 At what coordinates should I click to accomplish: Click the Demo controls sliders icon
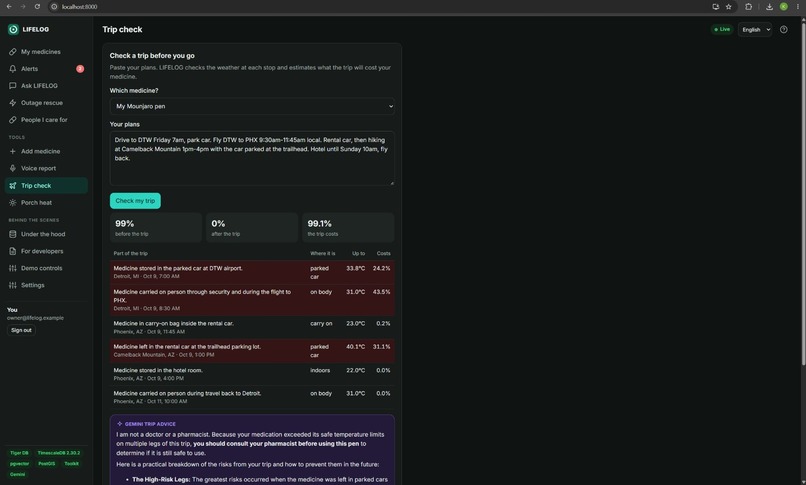coord(13,268)
